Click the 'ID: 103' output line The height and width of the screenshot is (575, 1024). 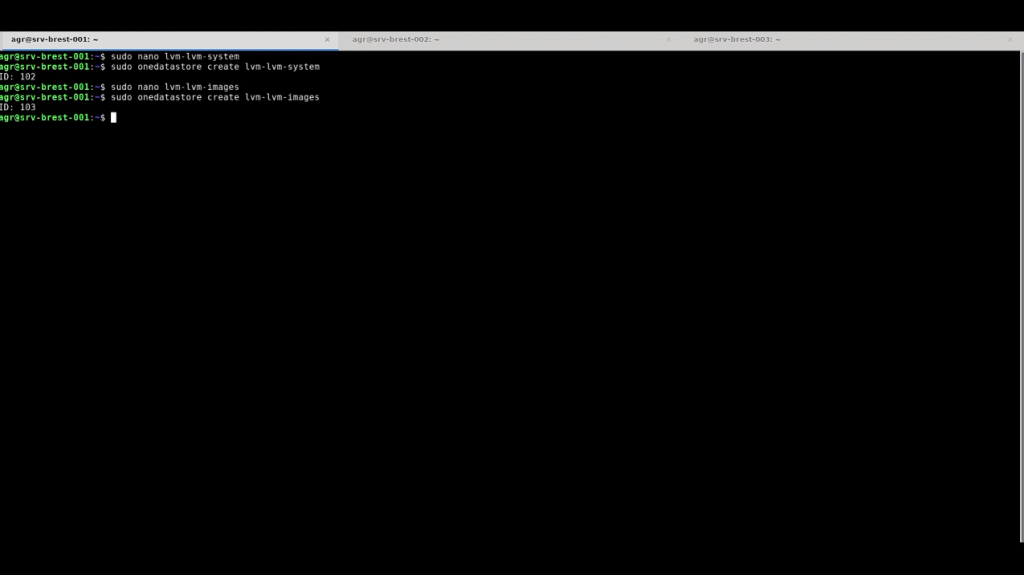(18, 107)
